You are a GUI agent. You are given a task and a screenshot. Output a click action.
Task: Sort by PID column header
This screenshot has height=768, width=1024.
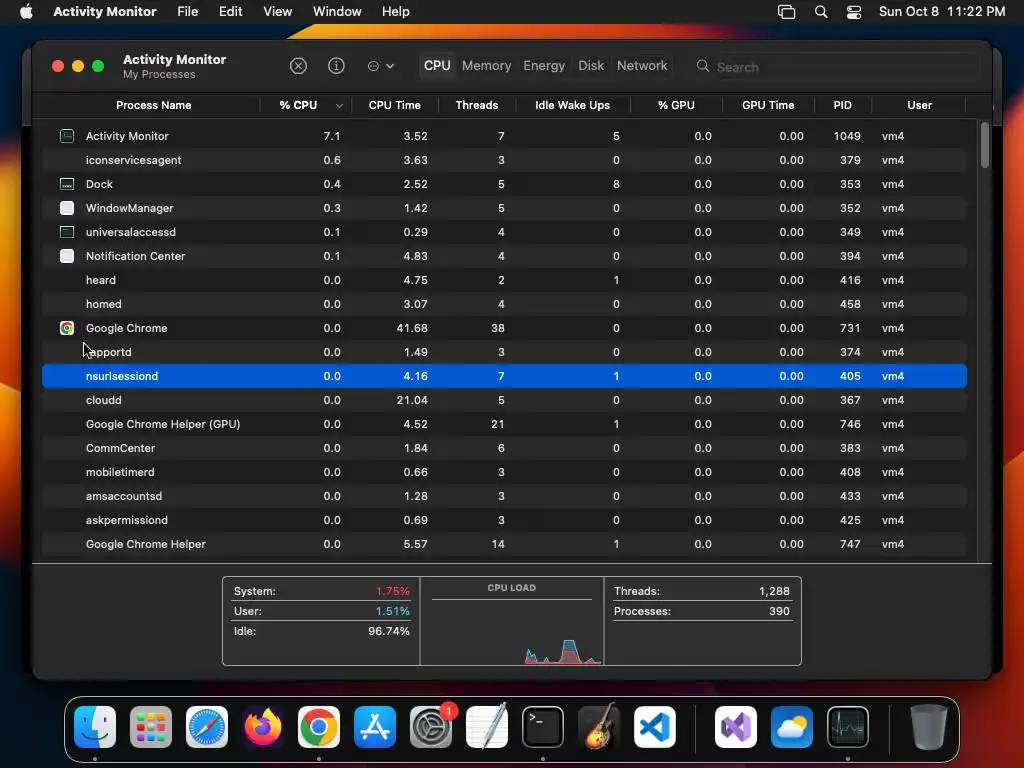tap(842, 105)
